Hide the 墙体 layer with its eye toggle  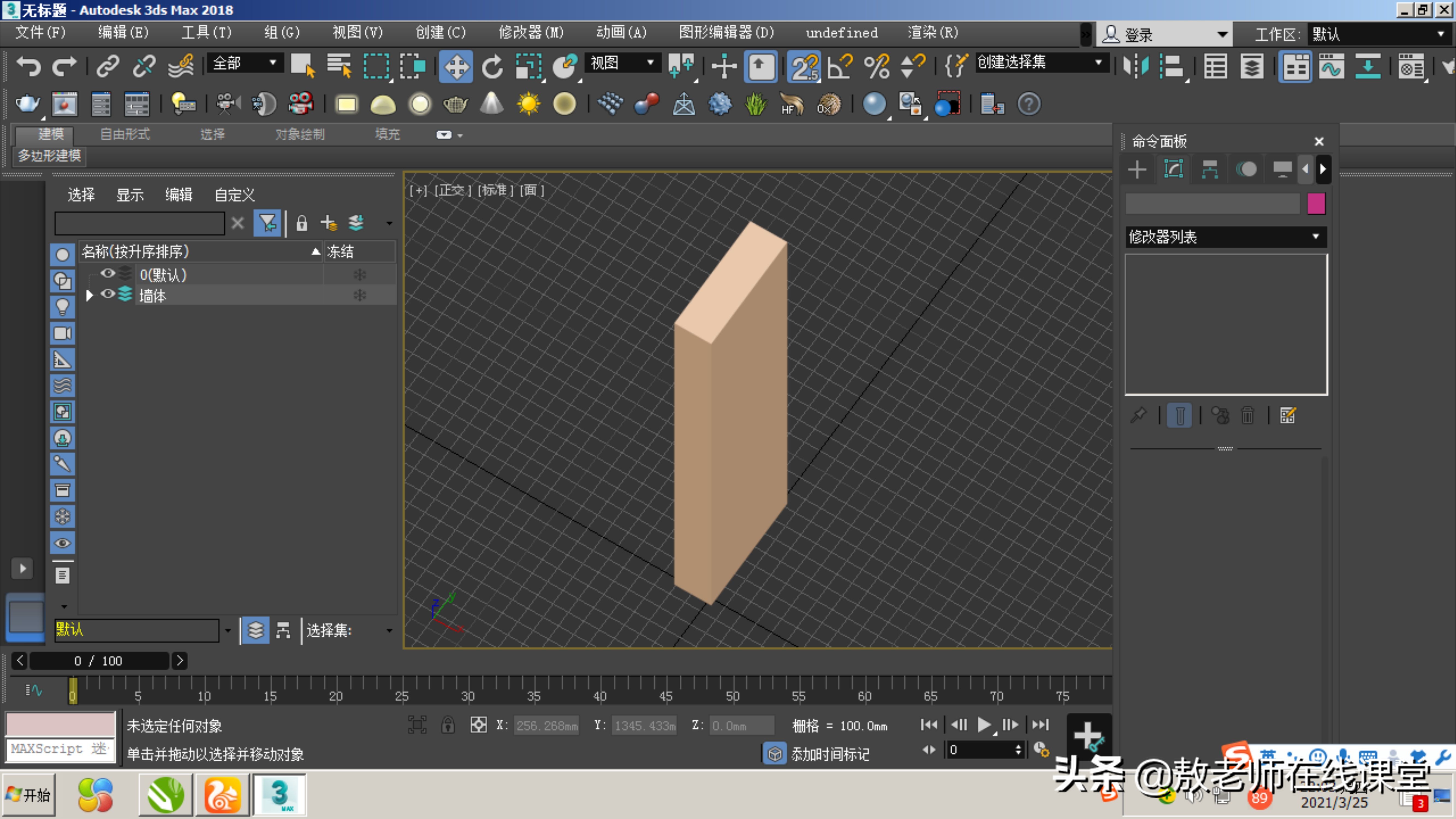pyautogui.click(x=107, y=295)
